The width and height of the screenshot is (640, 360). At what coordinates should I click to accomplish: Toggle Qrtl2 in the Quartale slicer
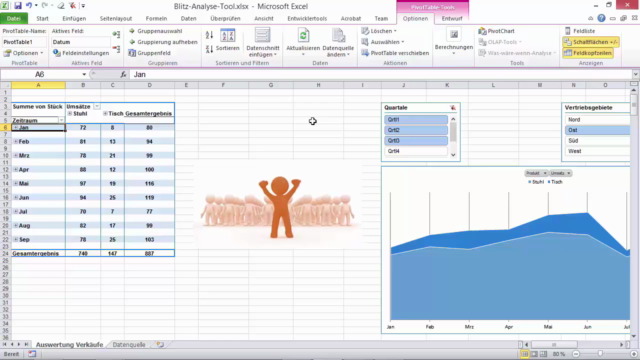click(416, 130)
